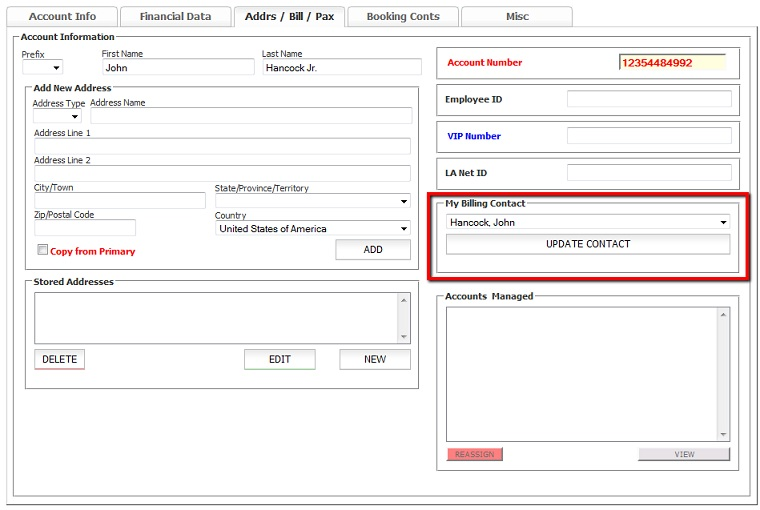This screenshot has height=510, width=760.
Task: Click the ADD address button
Action: pos(372,250)
